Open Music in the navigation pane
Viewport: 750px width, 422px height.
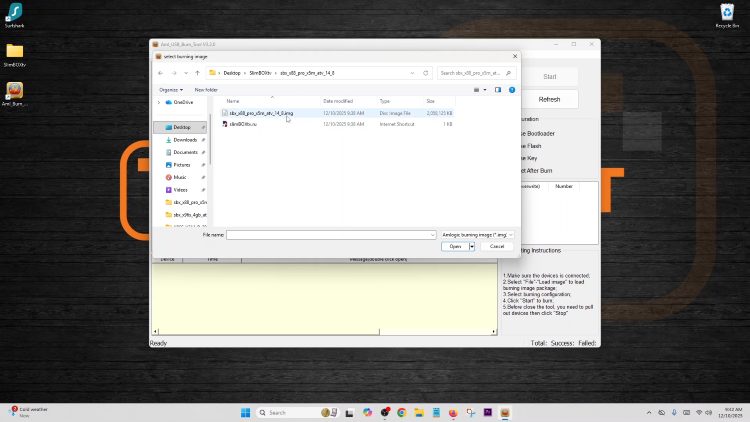[179, 177]
